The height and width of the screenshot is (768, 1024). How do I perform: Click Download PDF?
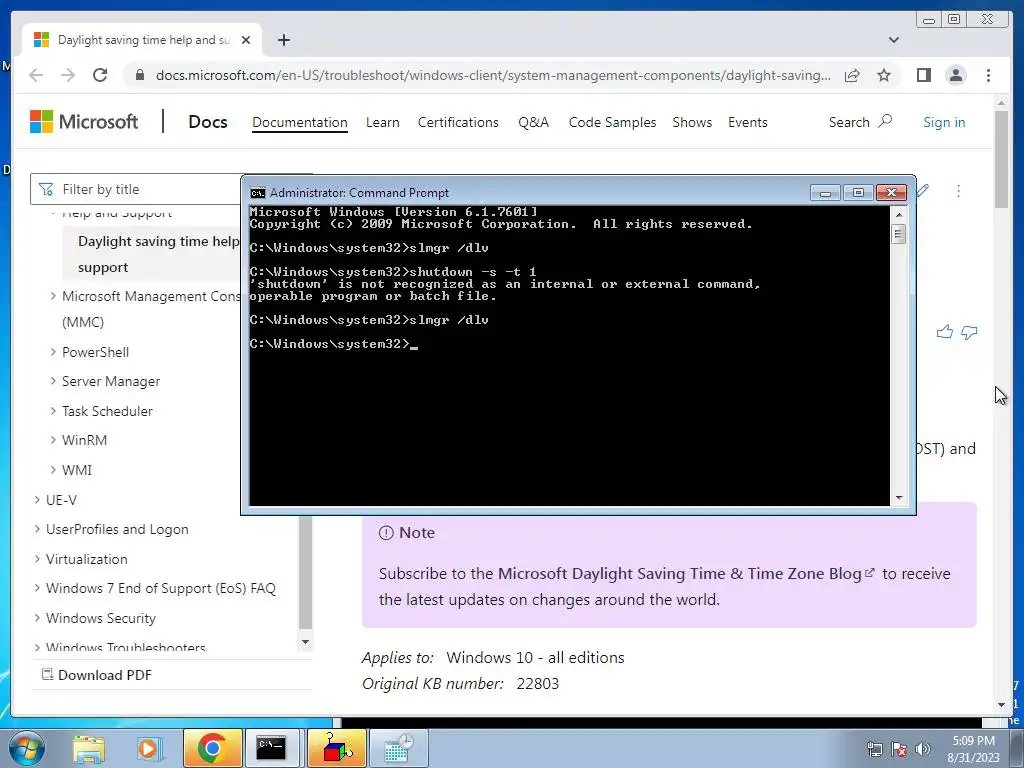[x=97, y=675]
